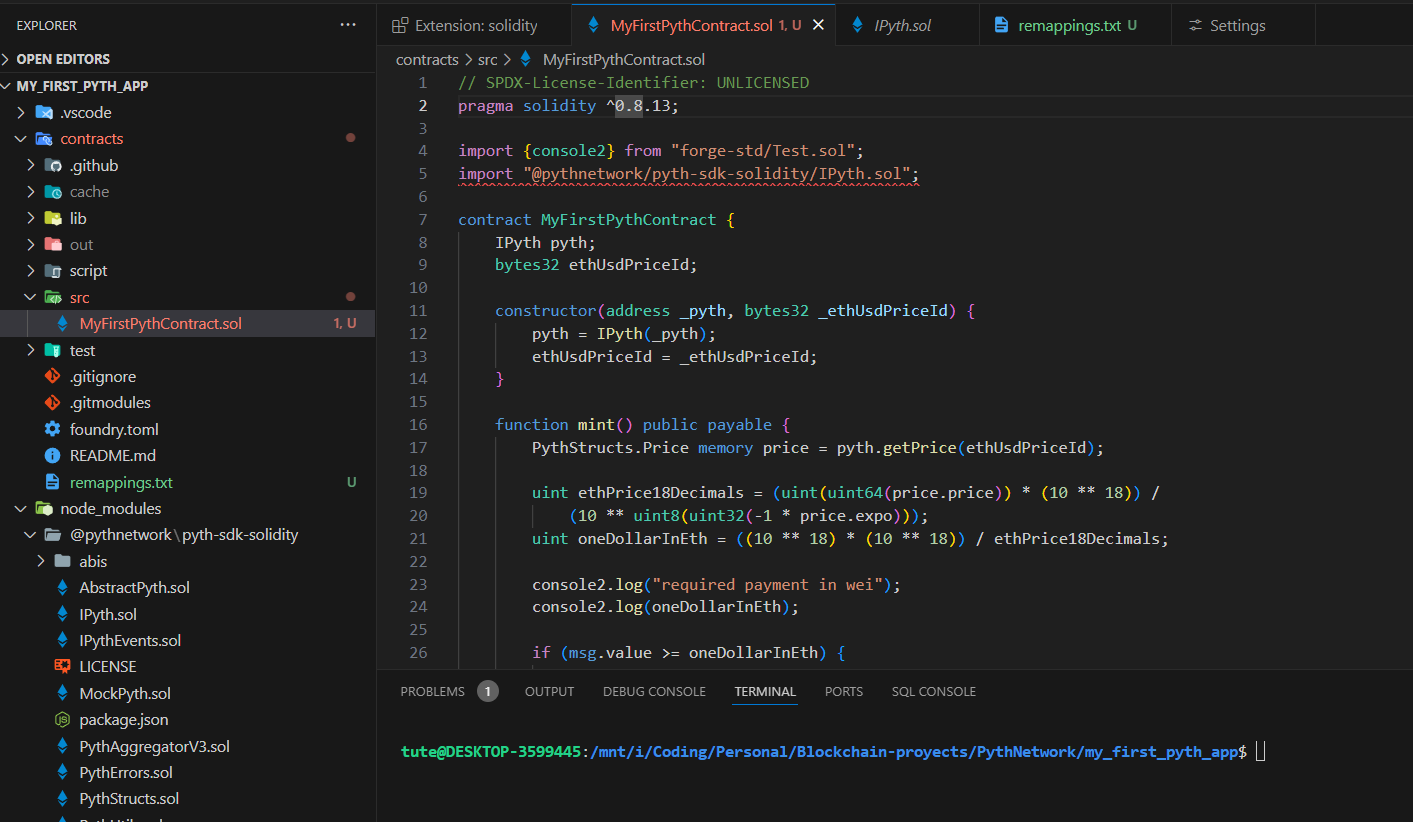Click the .vscode folder icon
1413x822 pixels.
point(44,112)
